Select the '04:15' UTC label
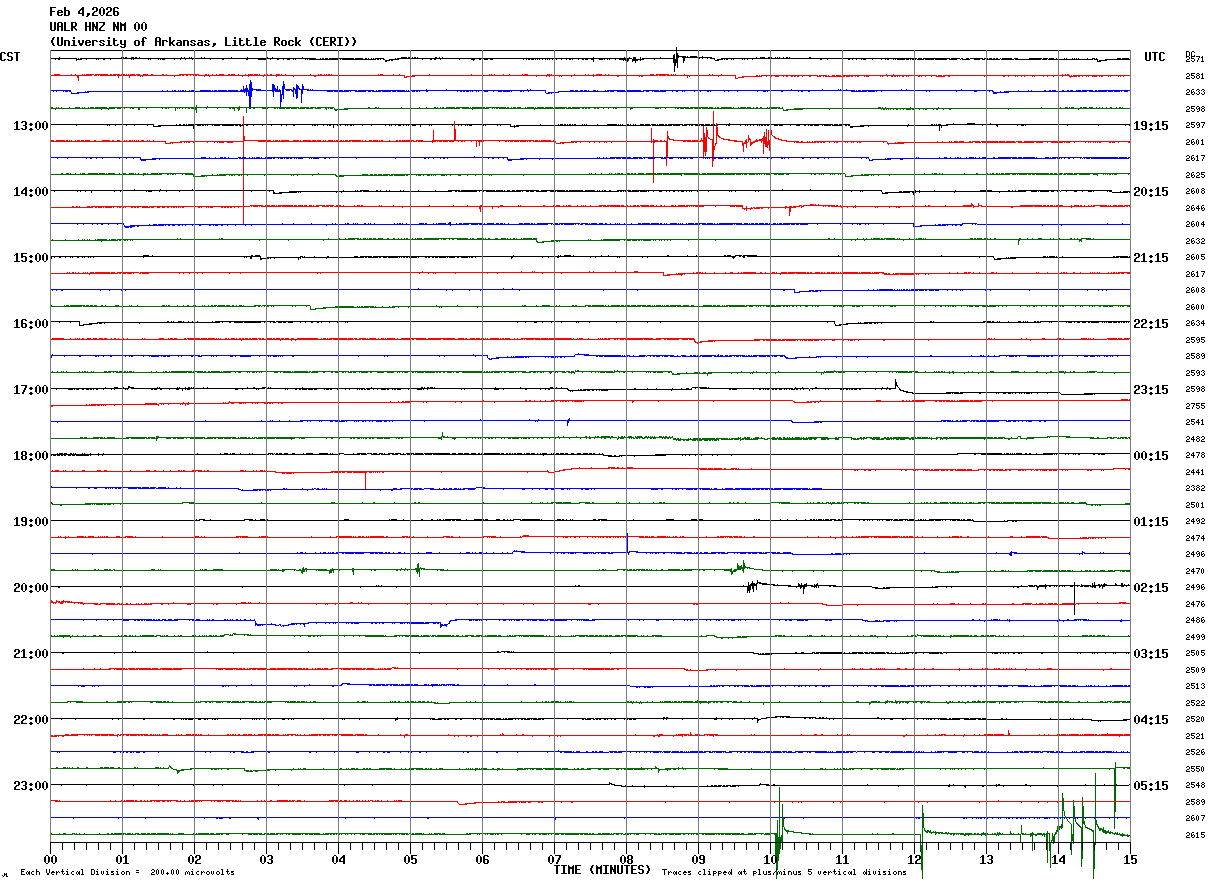Screen dimensions: 1210x886 tap(1151, 720)
